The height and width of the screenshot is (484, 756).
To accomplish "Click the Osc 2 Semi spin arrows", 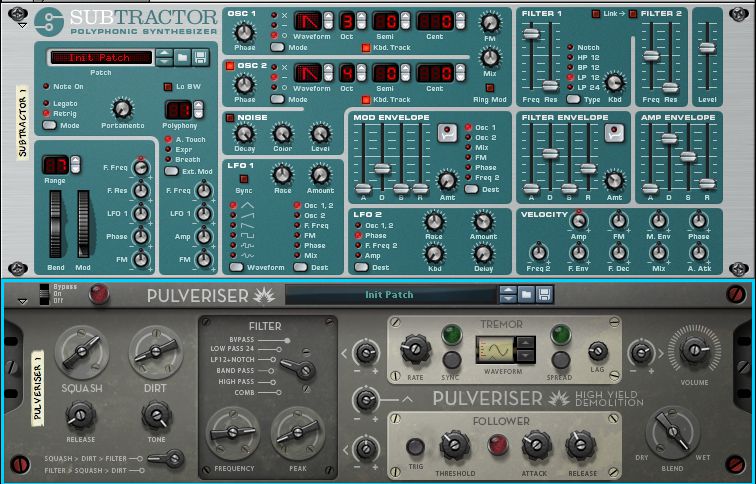I will tap(405, 73).
